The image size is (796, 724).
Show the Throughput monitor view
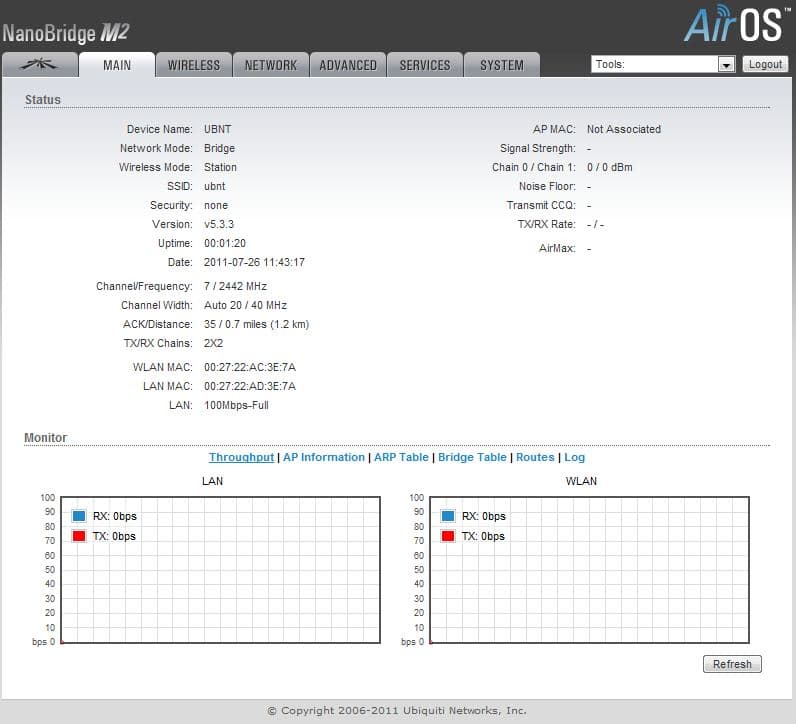coord(241,457)
